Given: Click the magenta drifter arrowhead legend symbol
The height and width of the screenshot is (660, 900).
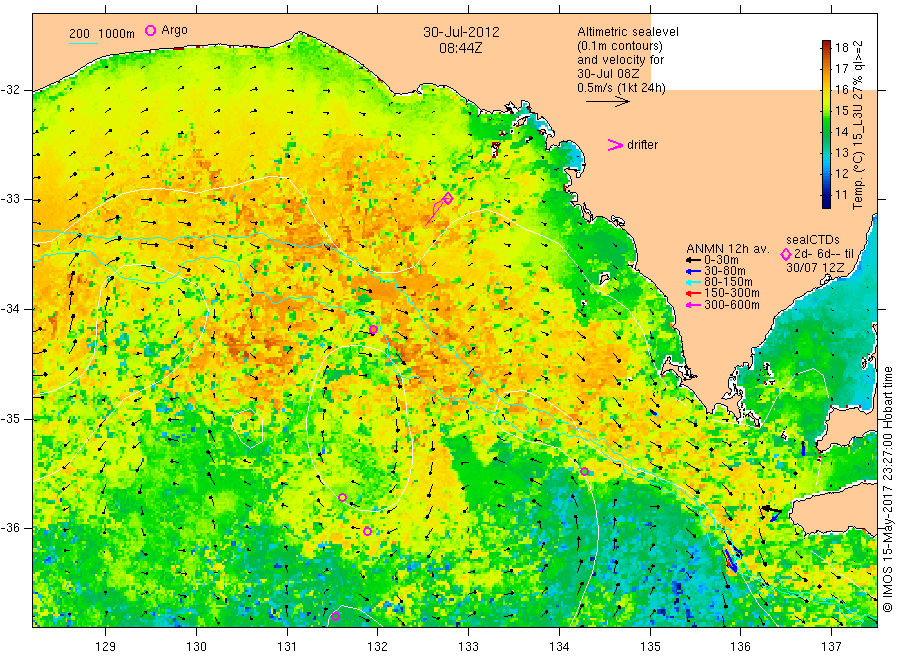Looking at the screenshot, I should pos(615,145).
